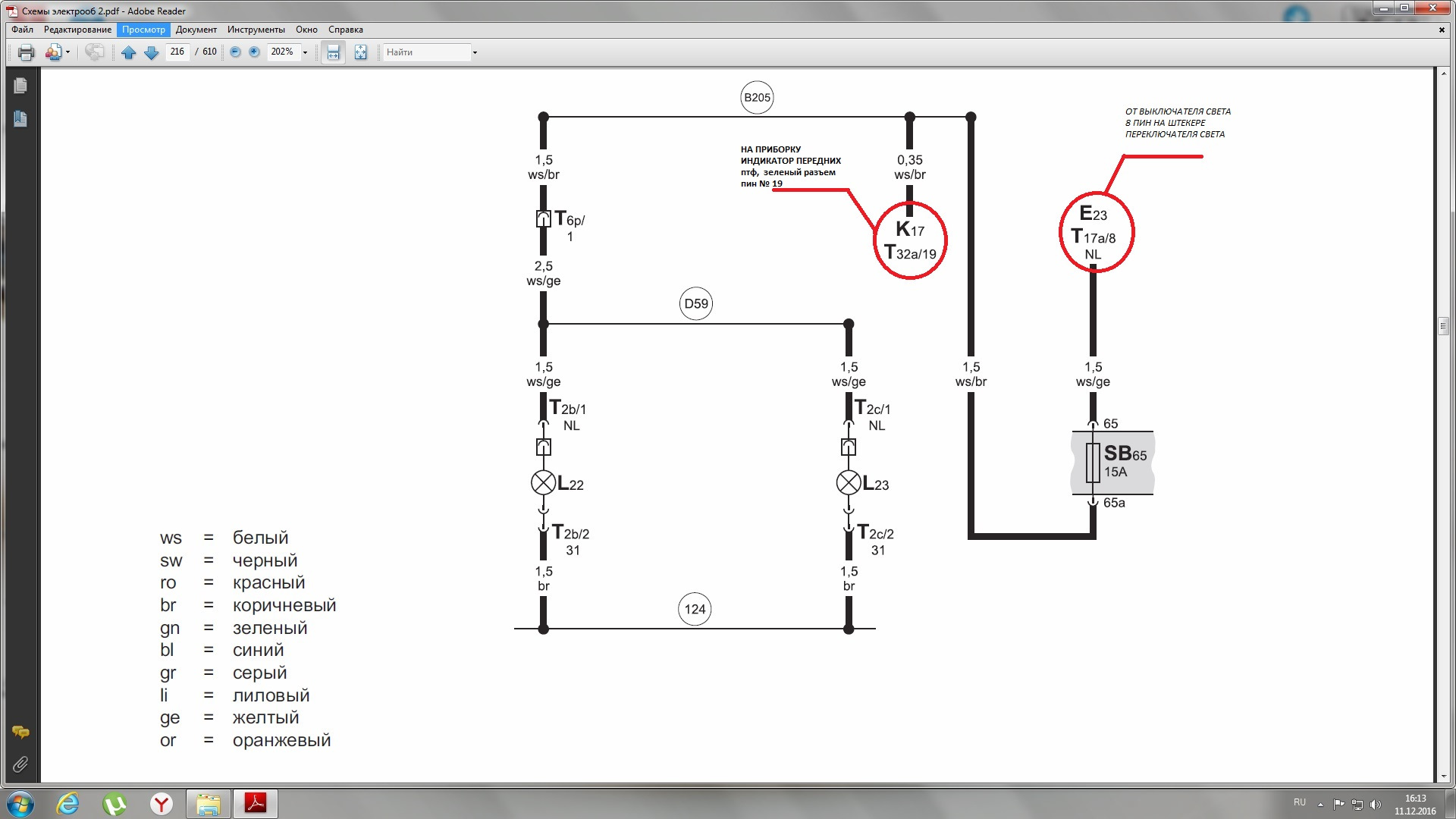
Task: Click the Просмотр menu item
Action: pos(143,29)
